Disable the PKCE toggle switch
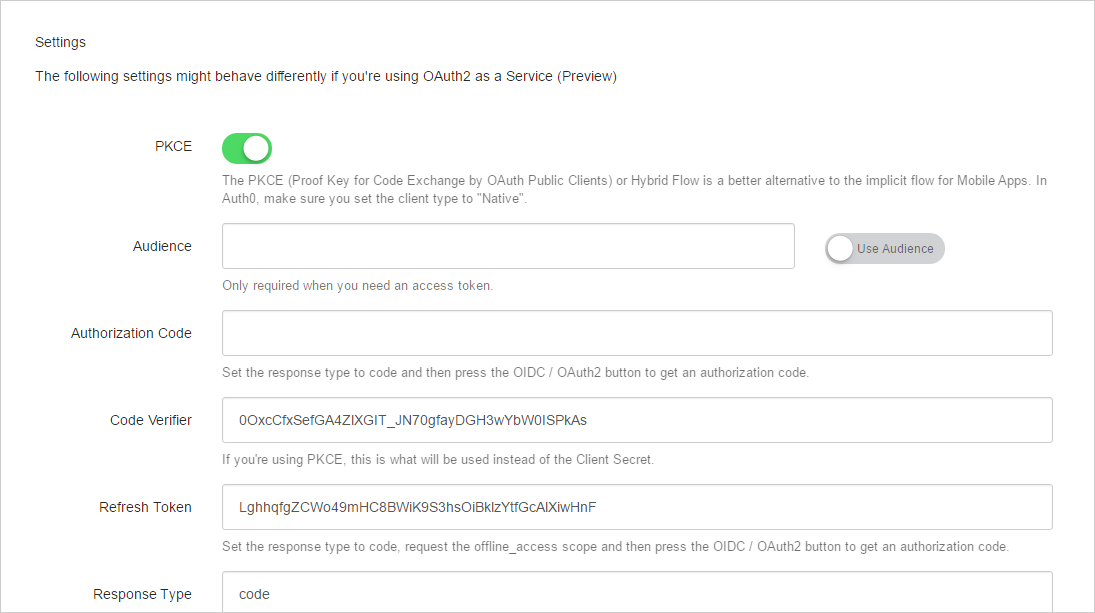 [246, 148]
